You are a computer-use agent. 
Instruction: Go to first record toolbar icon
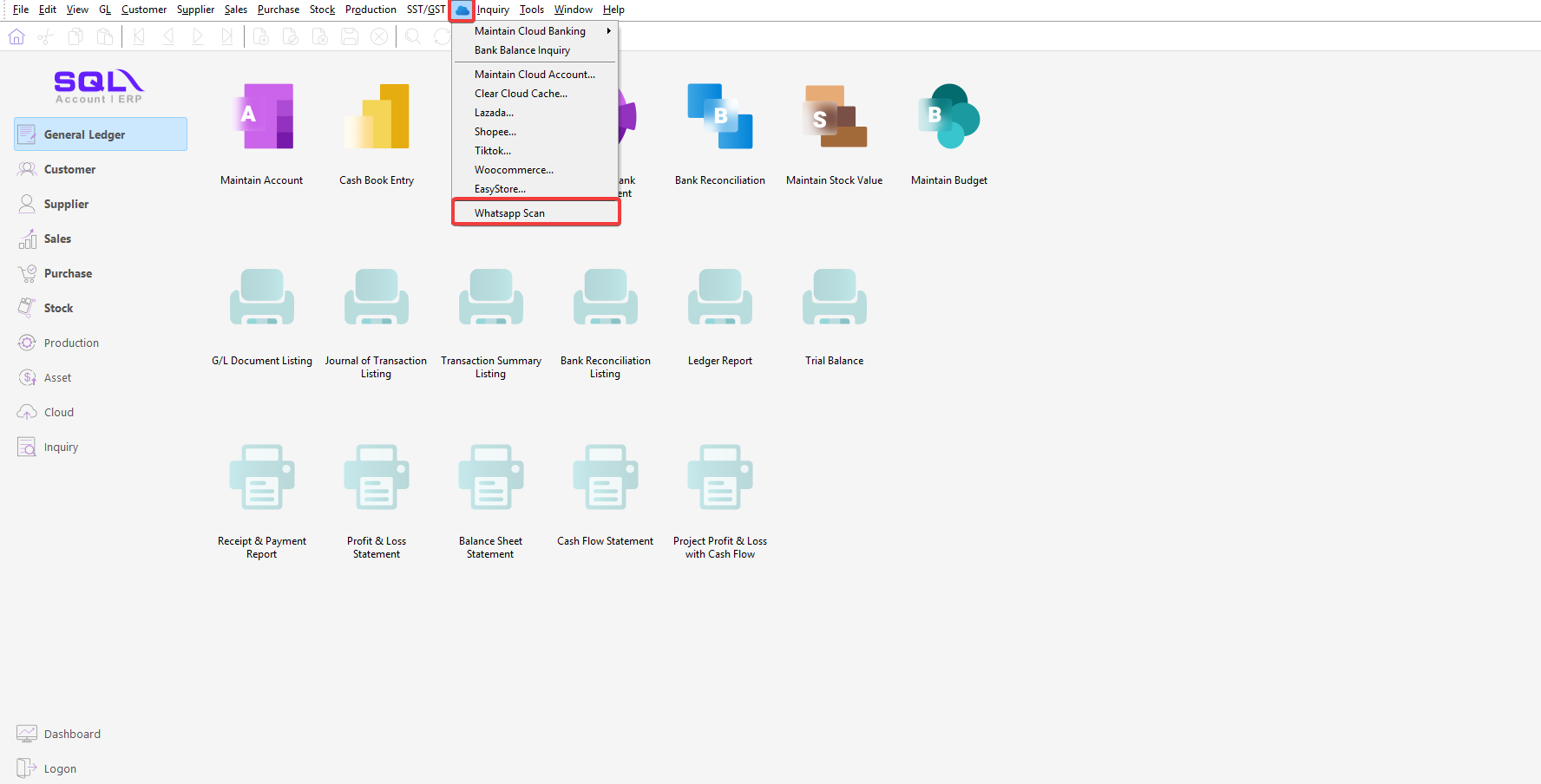(139, 36)
